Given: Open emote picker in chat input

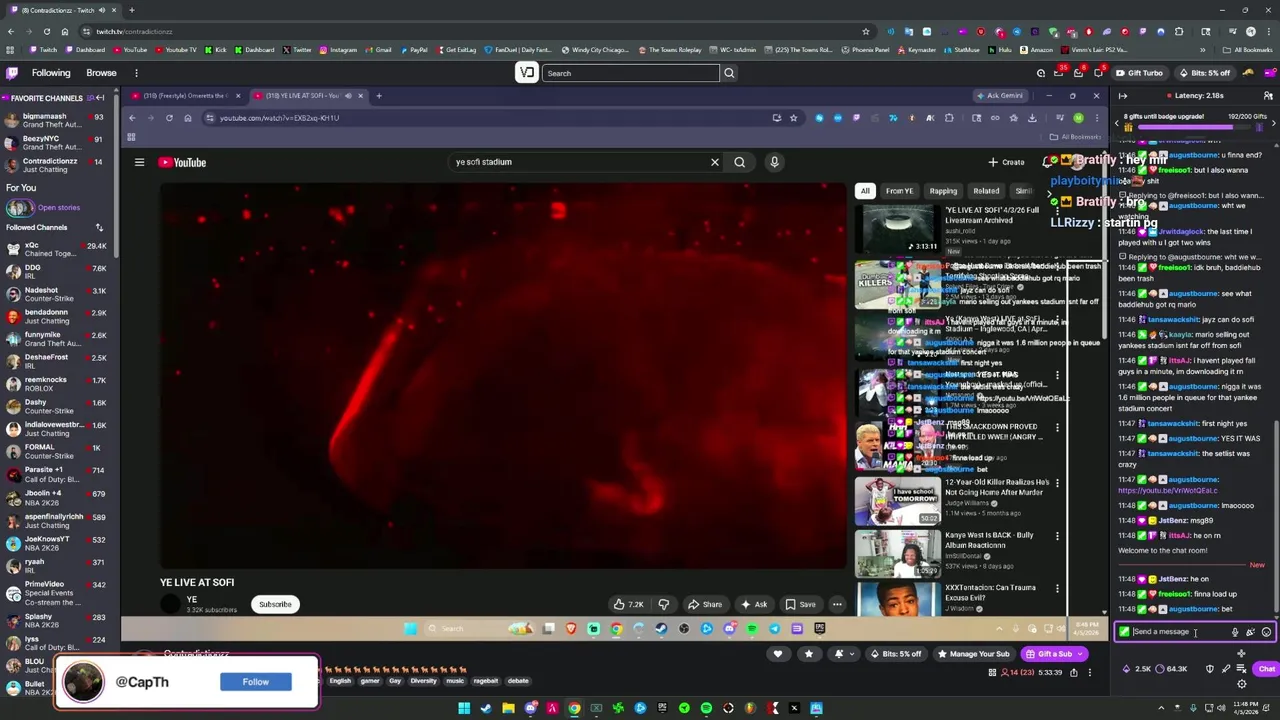Looking at the screenshot, I should click(1266, 632).
